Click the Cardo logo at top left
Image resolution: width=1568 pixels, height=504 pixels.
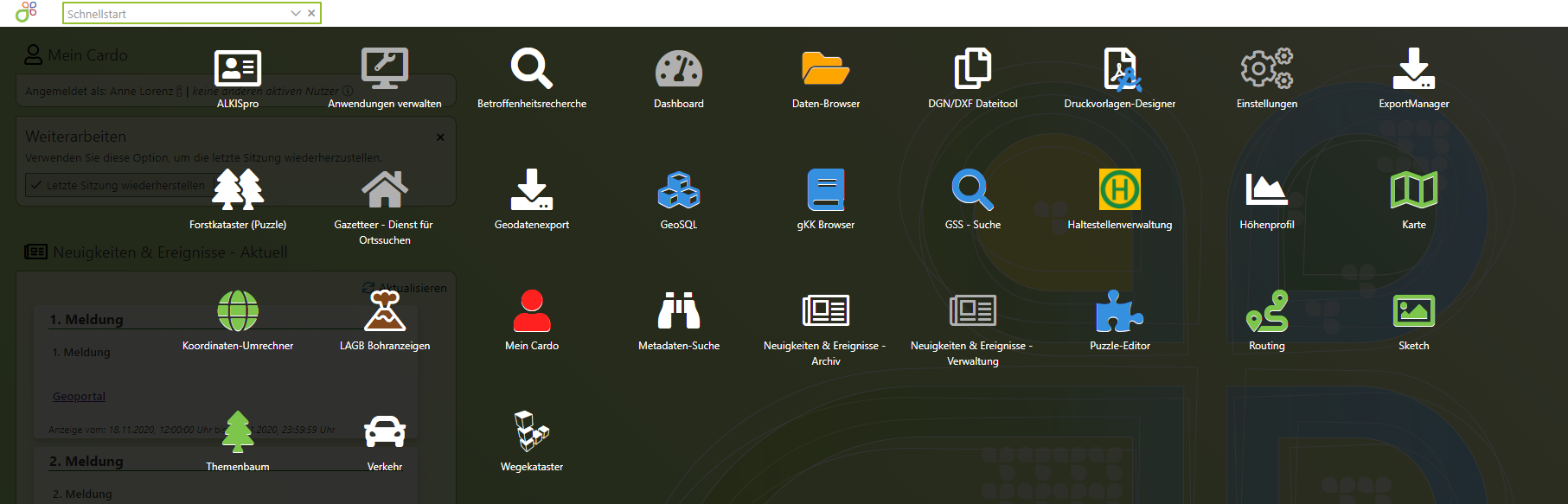(x=27, y=12)
